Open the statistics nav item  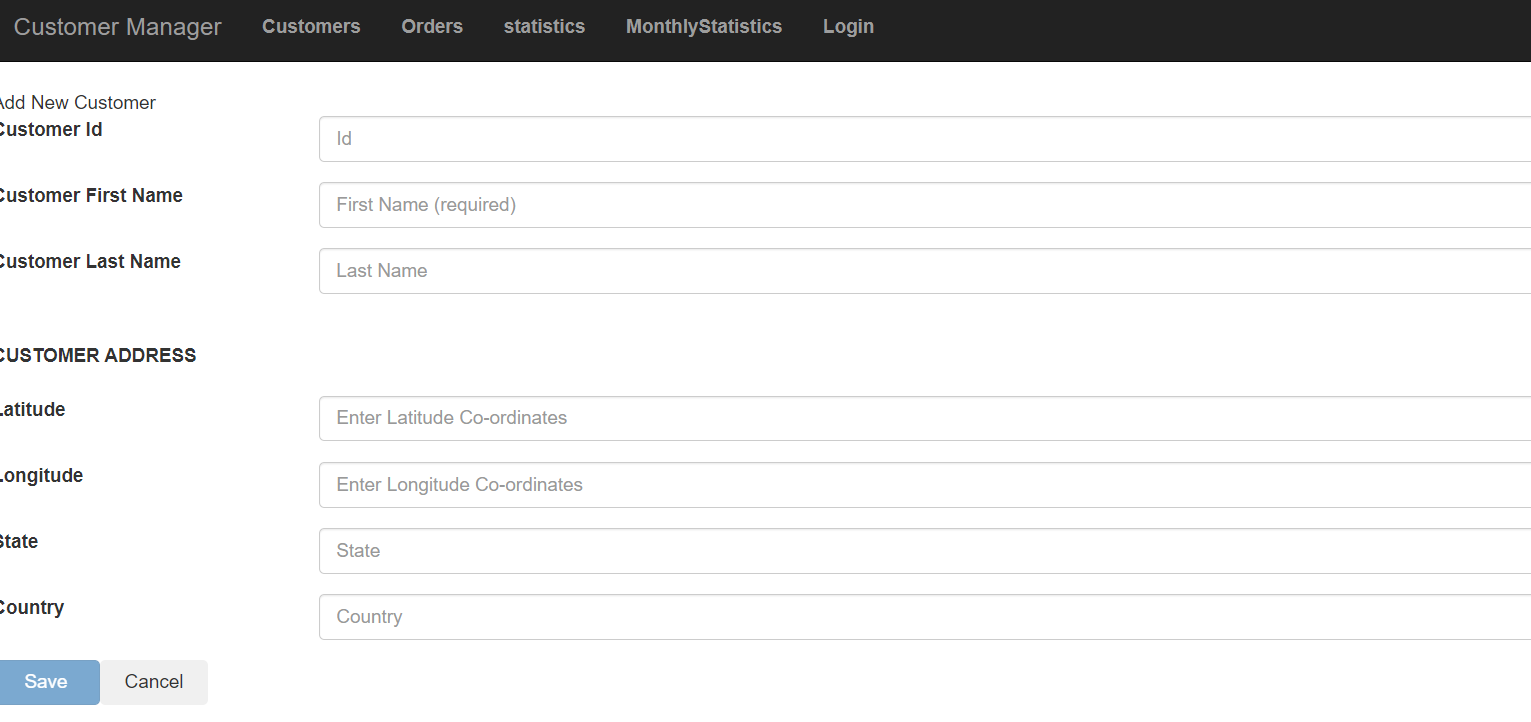click(x=544, y=27)
